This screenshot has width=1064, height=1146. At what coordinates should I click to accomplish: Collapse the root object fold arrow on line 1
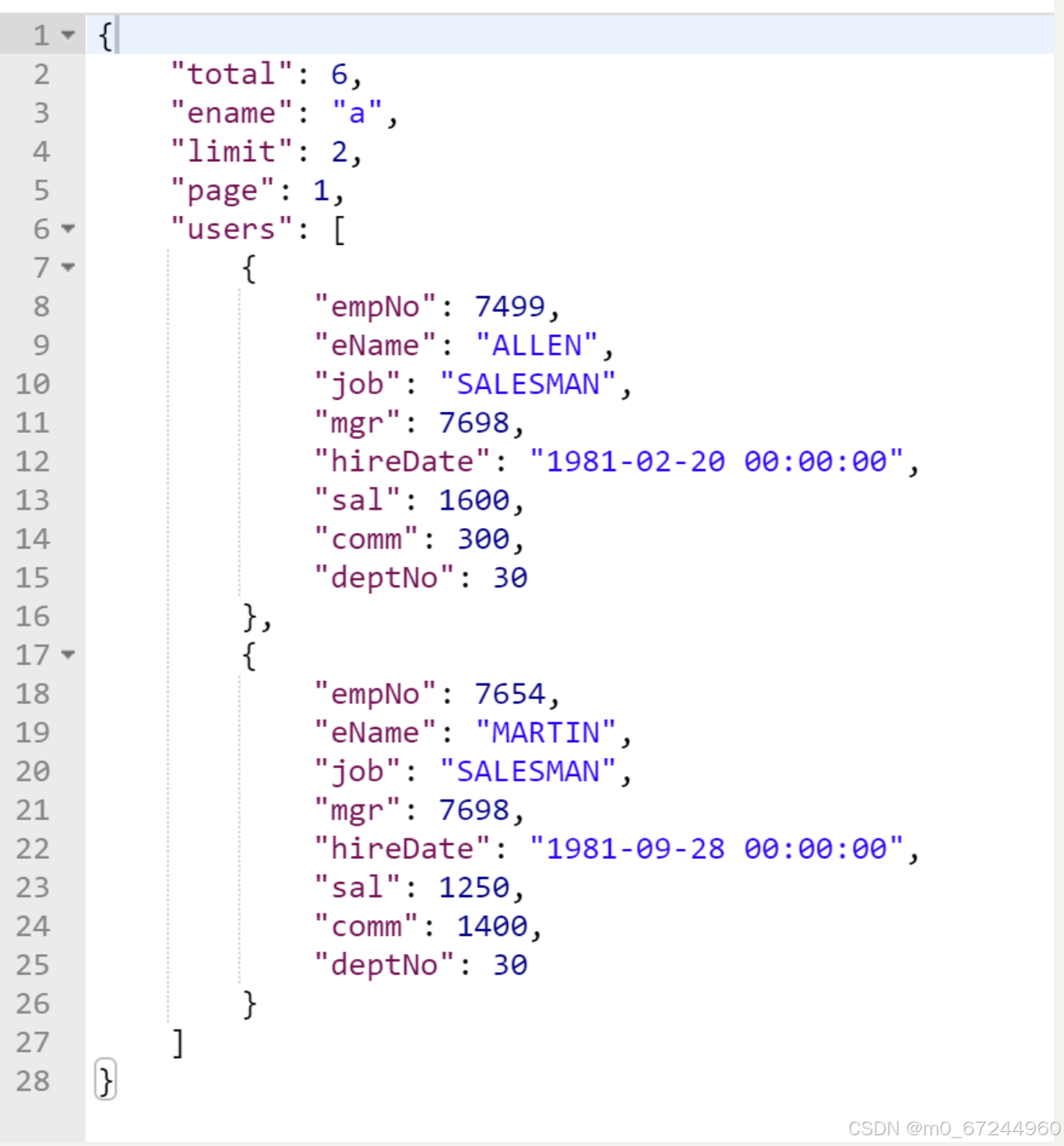[x=68, y=35]
